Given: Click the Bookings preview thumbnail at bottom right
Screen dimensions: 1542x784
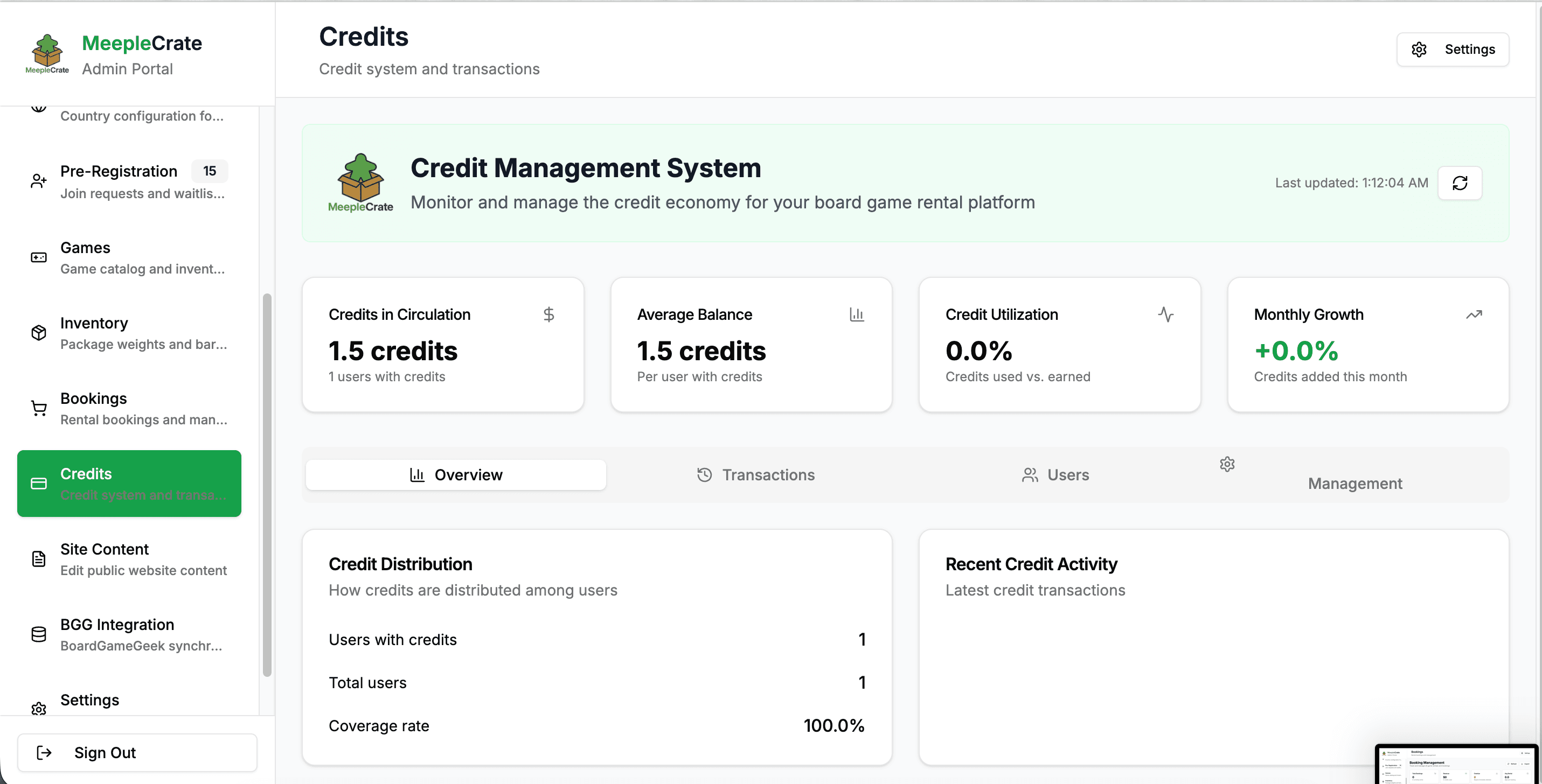Looking at the screenshot, I should pos(1456,764).
